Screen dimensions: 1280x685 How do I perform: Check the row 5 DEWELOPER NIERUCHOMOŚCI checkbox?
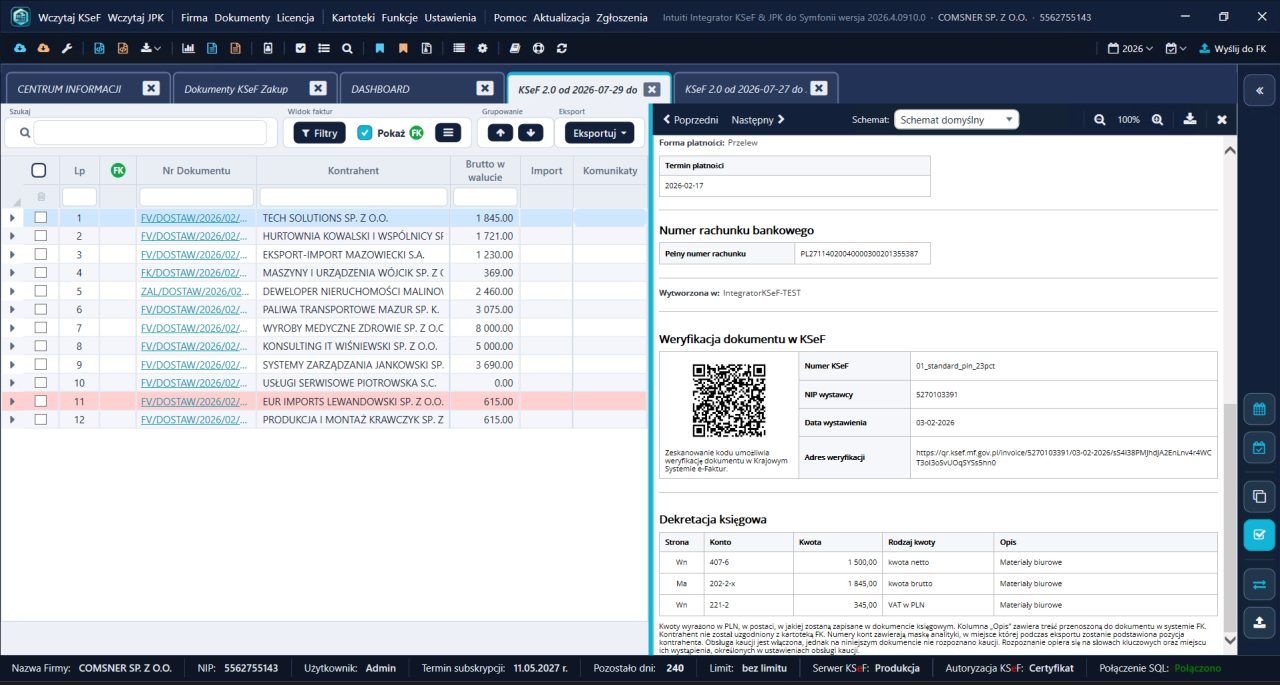pos(41,291)
